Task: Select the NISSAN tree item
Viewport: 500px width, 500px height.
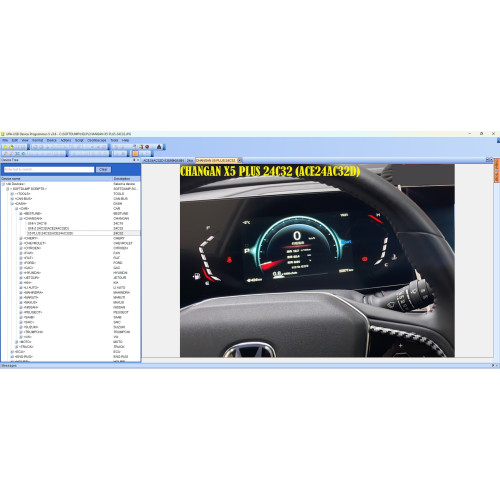Action: coord(31,307)
